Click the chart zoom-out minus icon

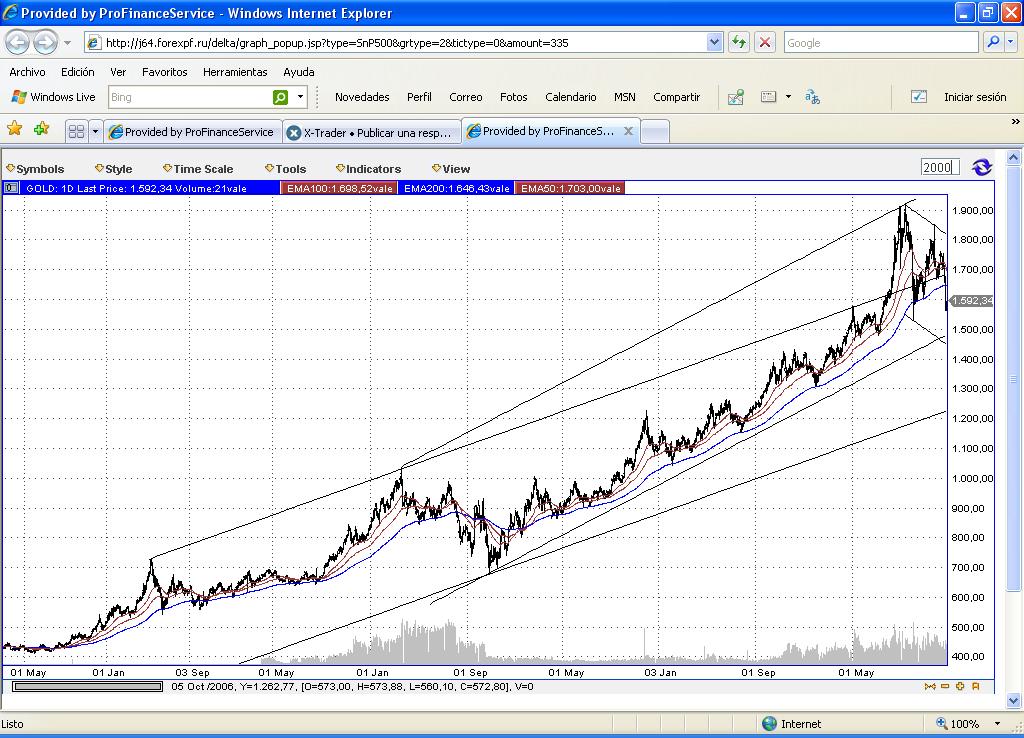click(x=945, y=686)
